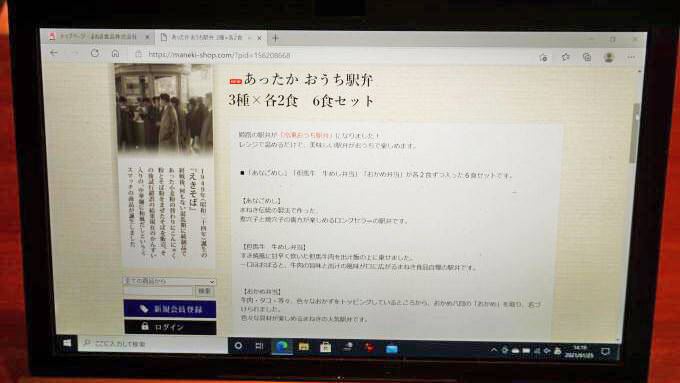Click the 【但馬牛 牛めし弁当】 heading text
This screenshot has width=680, height=383.
coord(275,247)
